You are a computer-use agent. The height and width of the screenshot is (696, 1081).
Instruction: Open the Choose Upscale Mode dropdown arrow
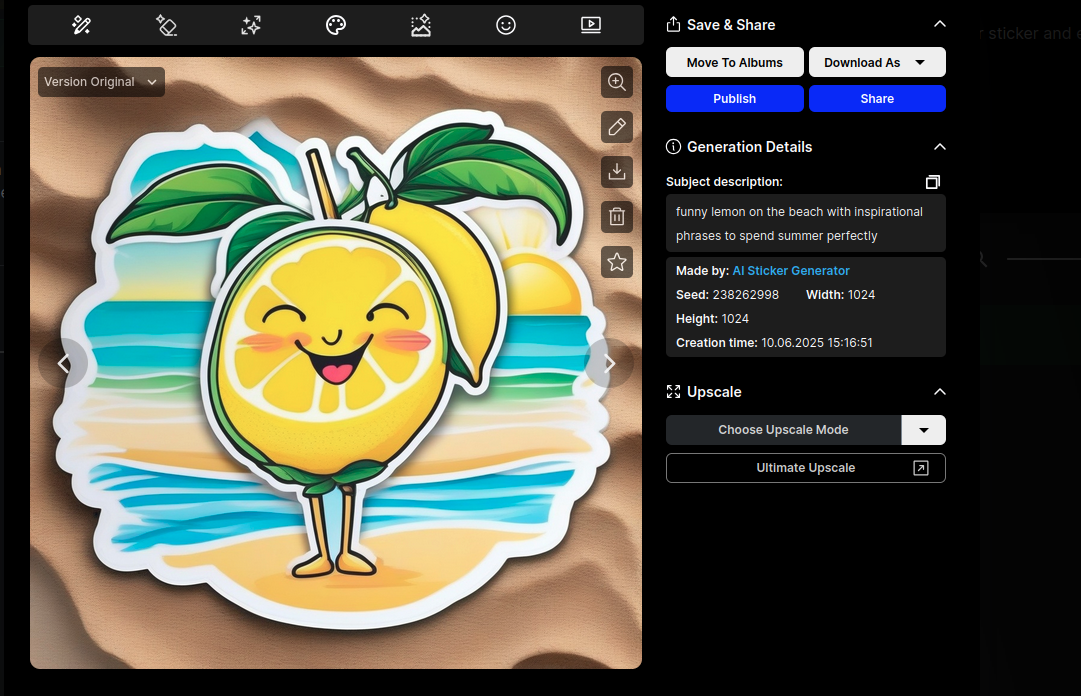point(923,430)
